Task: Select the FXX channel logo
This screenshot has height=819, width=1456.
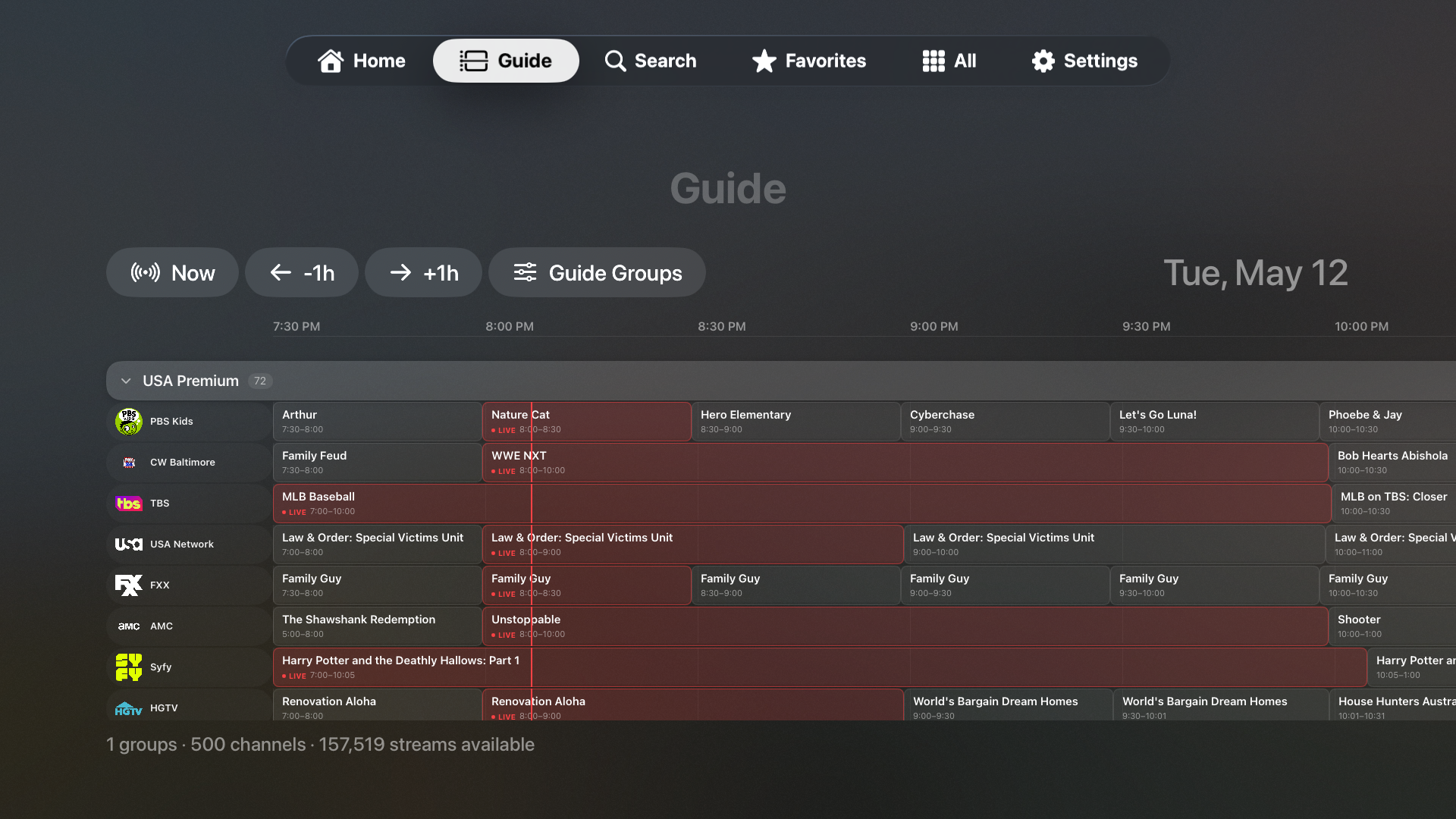Action: pyautogui.click(x=129, y=585)
